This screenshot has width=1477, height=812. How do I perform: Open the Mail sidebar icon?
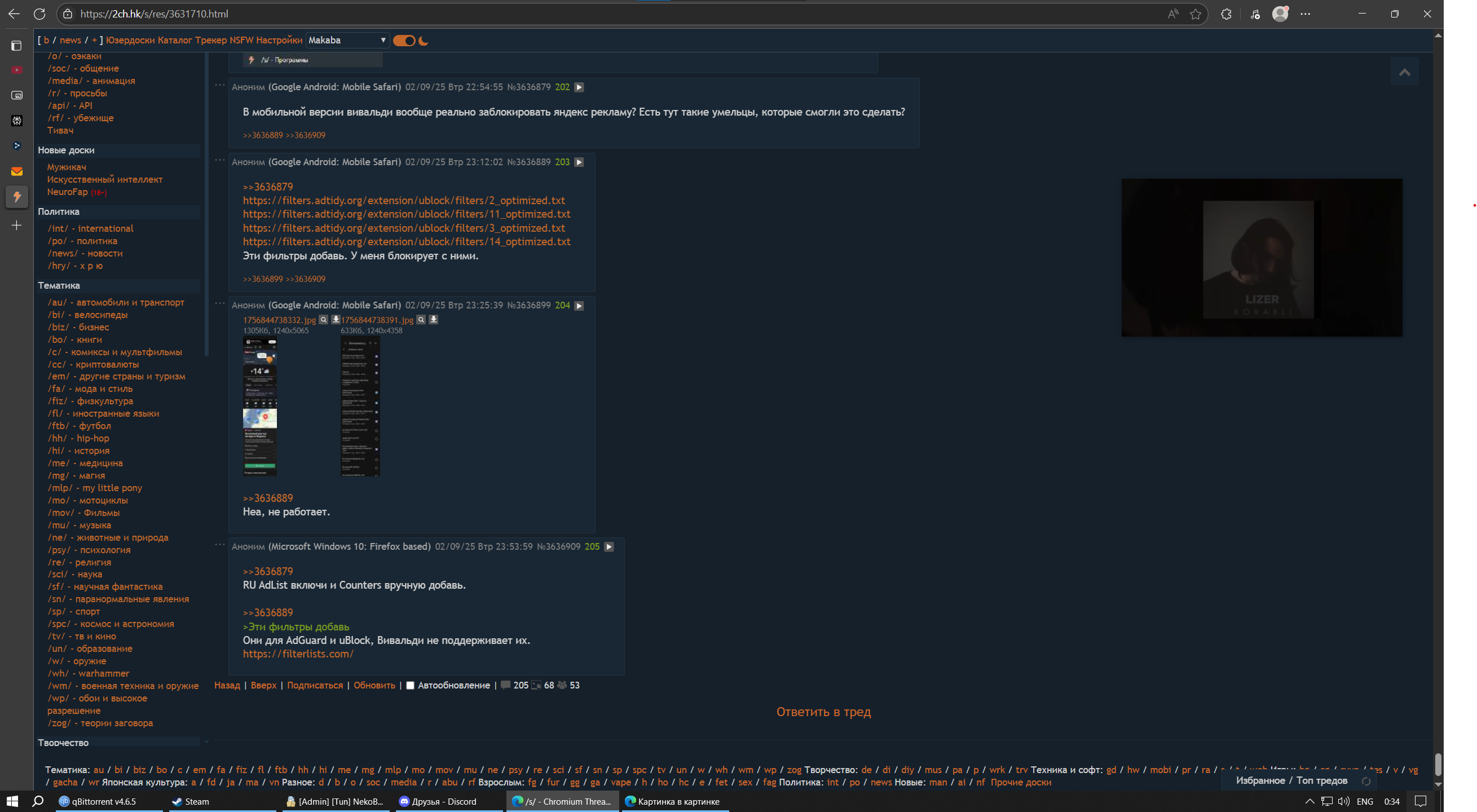pyautogui.click(x=16, y=171)
